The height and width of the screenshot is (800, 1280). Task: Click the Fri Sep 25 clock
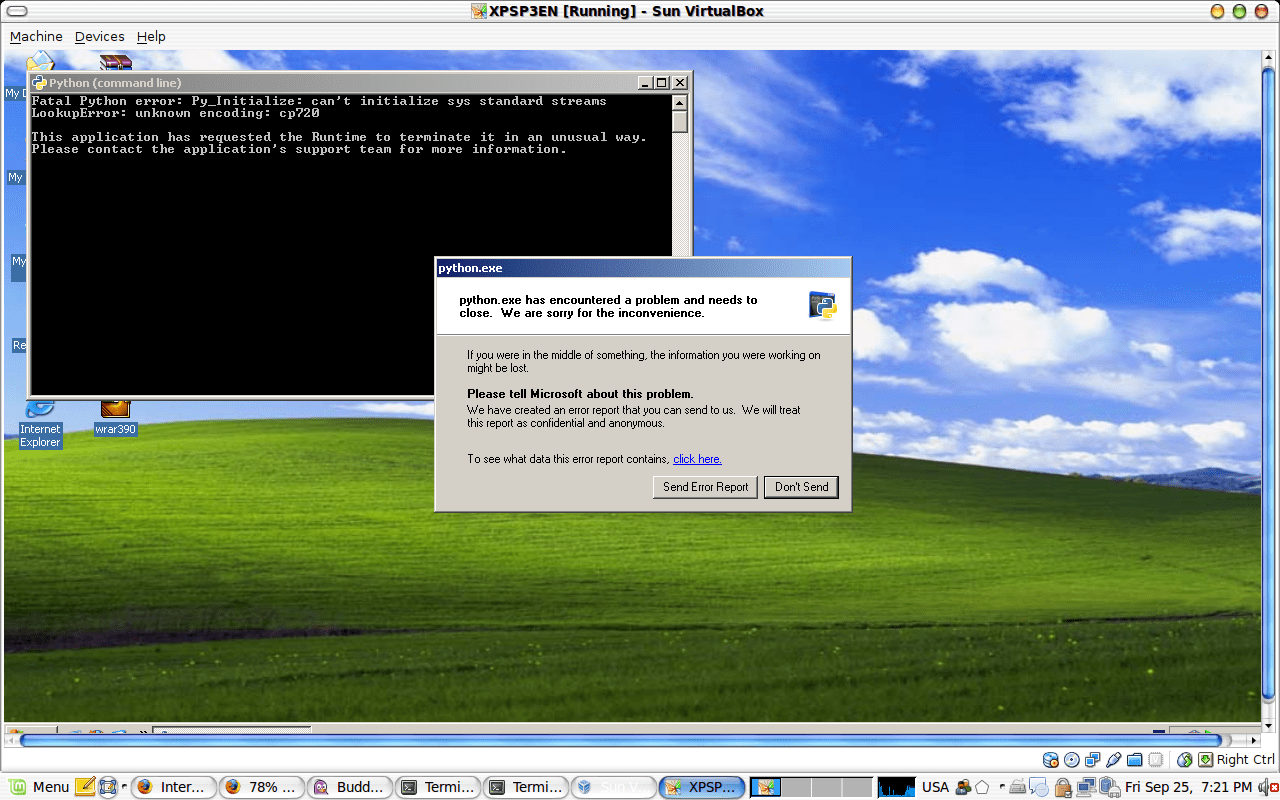pos(1188,787)
